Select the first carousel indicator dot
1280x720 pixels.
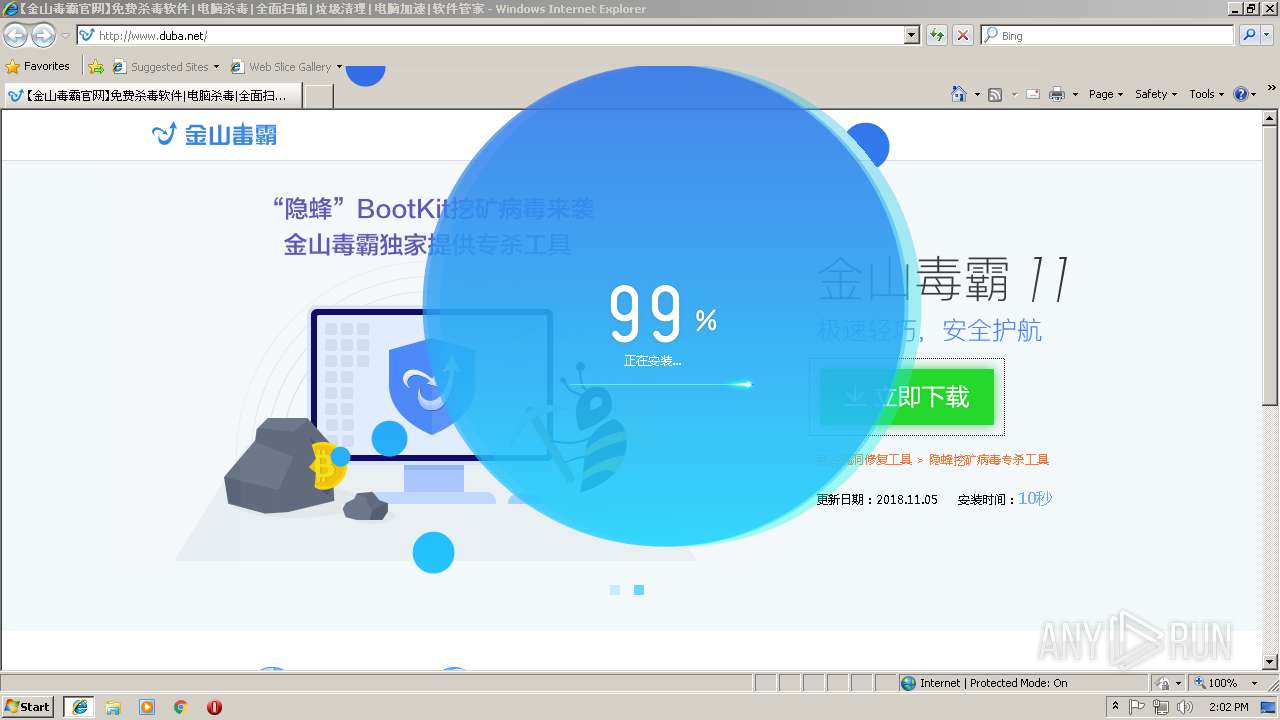[x=615, y=590]
